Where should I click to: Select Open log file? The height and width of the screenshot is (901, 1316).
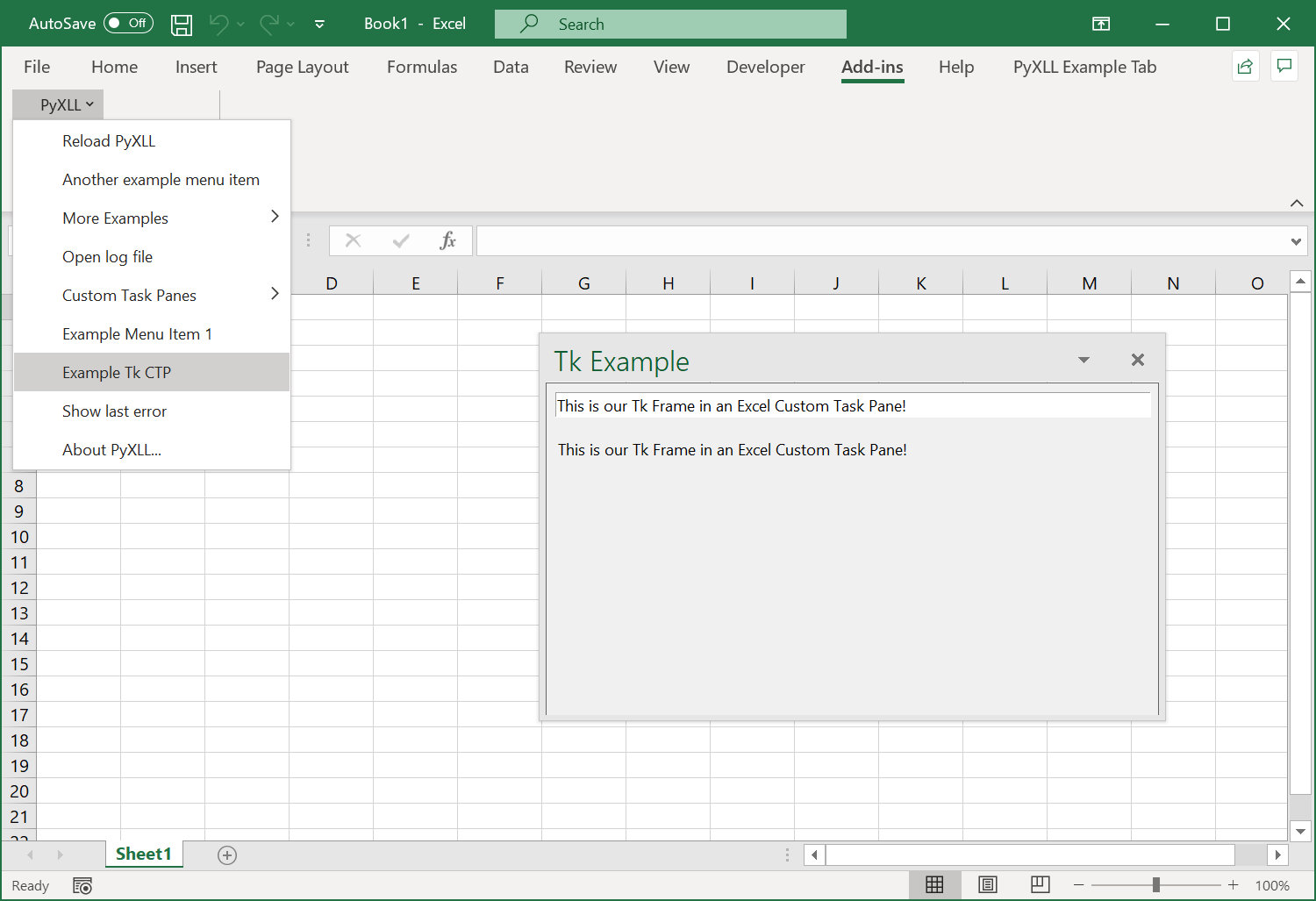tap(152, 257)
